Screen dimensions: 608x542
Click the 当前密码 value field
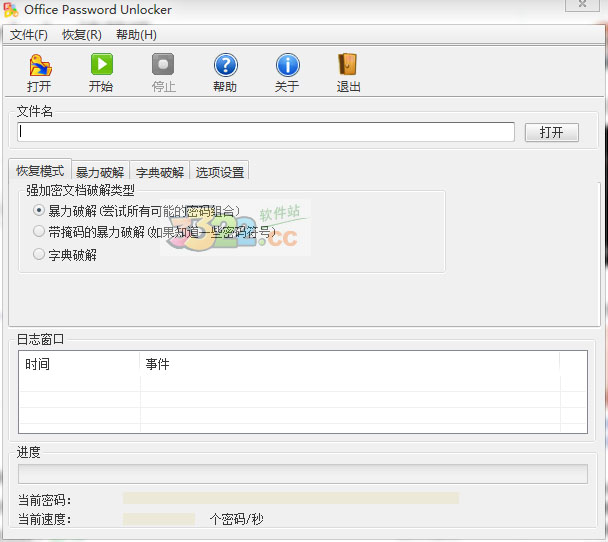[291, 498]
